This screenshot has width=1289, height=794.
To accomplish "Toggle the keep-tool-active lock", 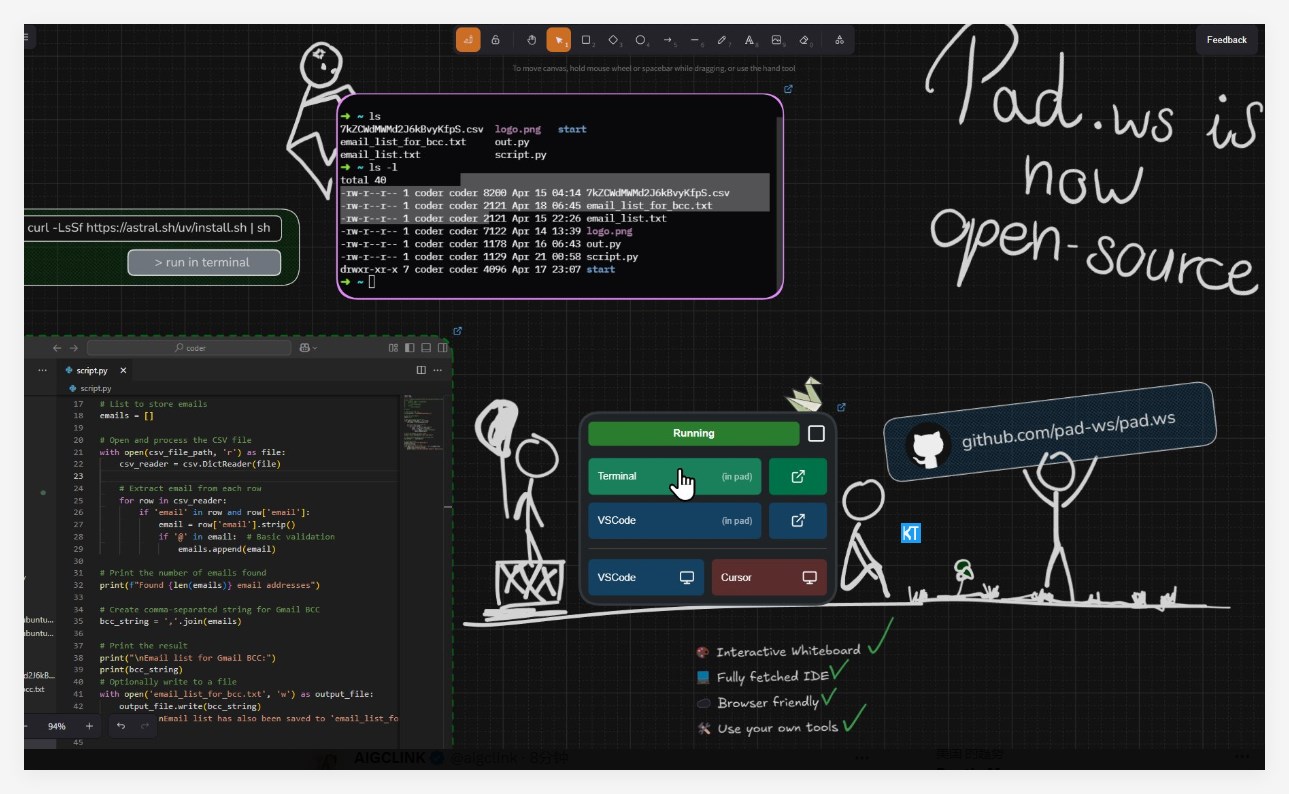I will tap(495, 40).
